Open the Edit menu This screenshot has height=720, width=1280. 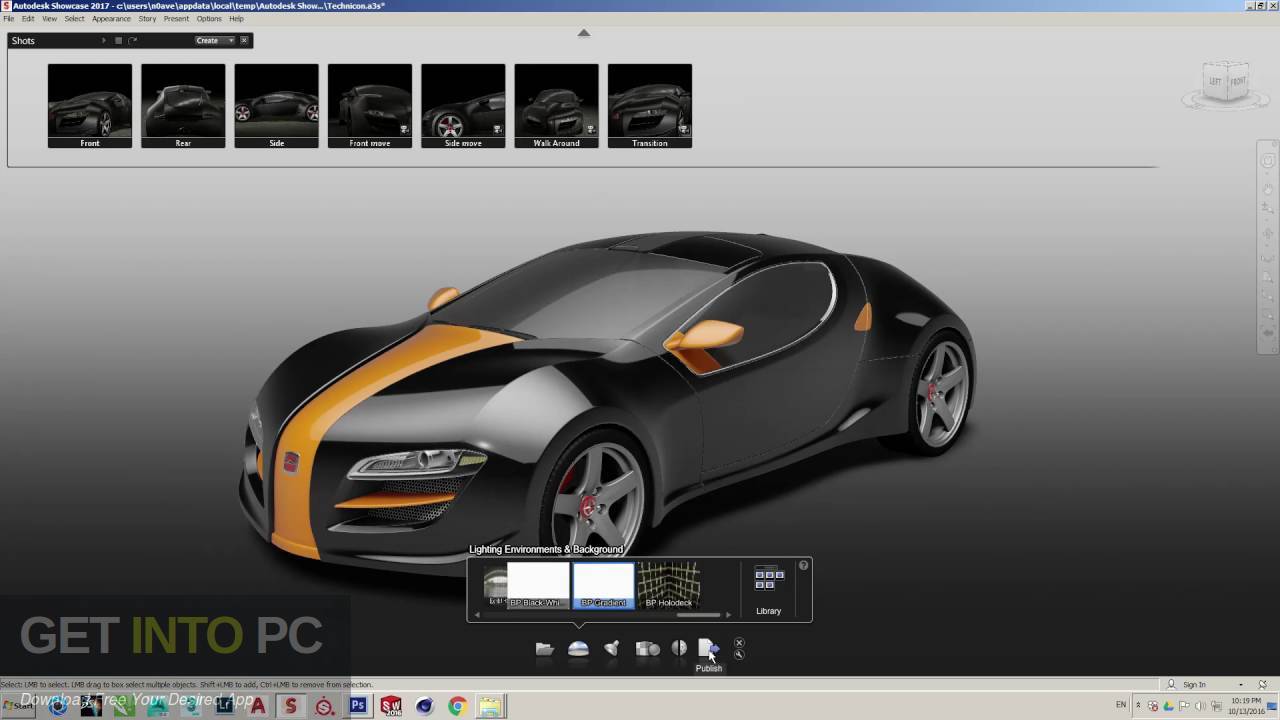click(x=28, y=19)
